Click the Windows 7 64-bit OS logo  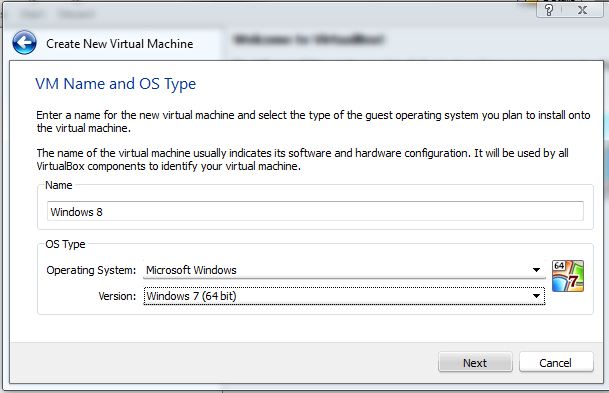[x=567, y=276]
